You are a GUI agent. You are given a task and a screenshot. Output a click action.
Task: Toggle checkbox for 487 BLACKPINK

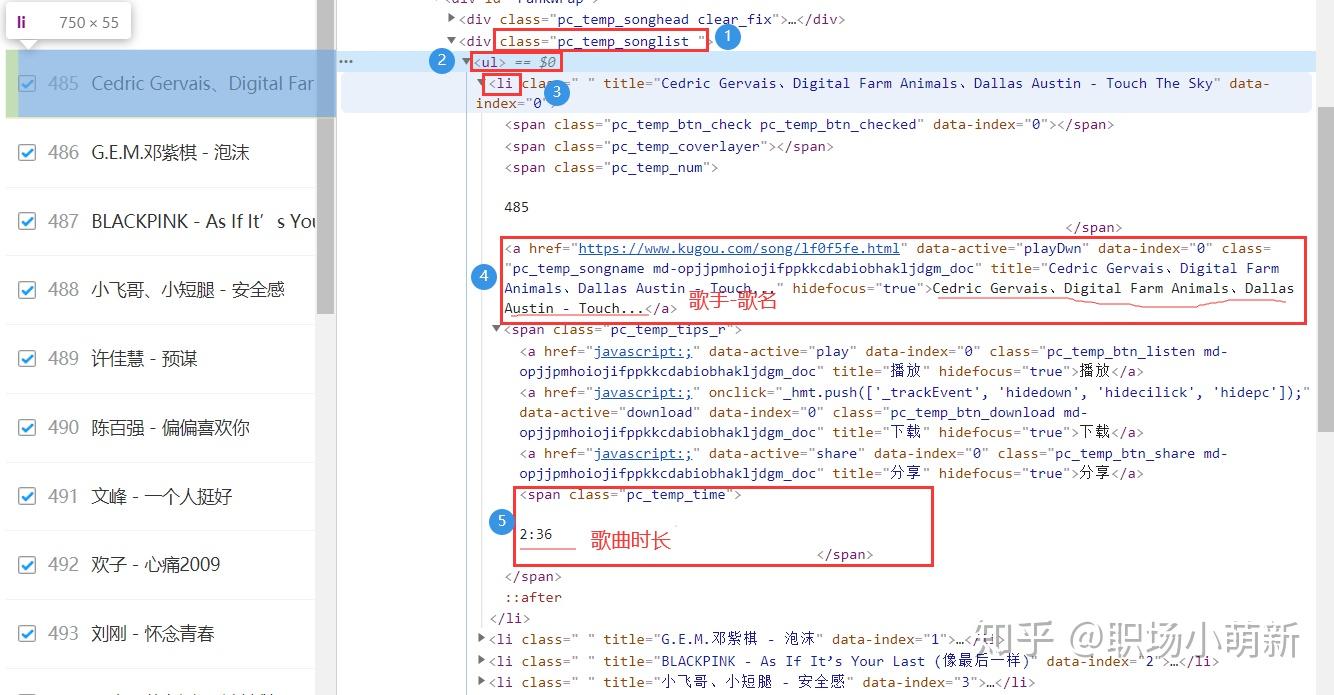tap(27, 222)
